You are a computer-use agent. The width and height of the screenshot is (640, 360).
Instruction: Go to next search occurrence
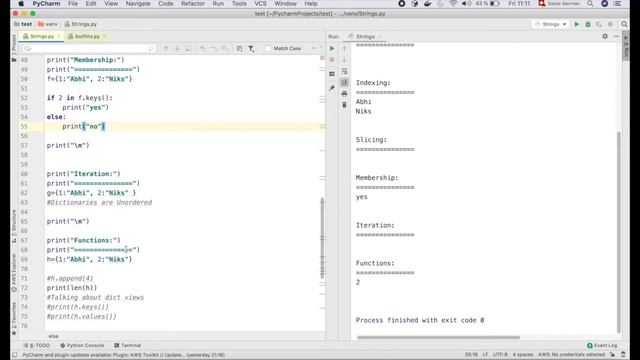point(177,49)
